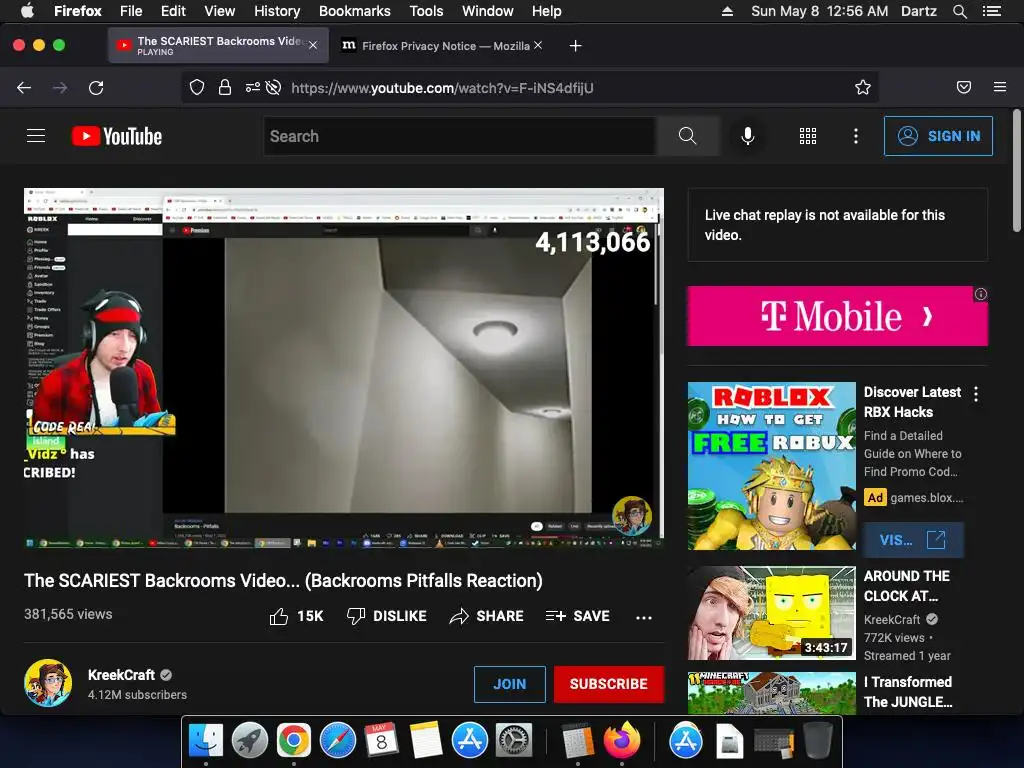The height and width of the screenshot is (768, 1024).
Task: Close the Firefox Privacy Notice tab
Action: [x=537, y=45]
